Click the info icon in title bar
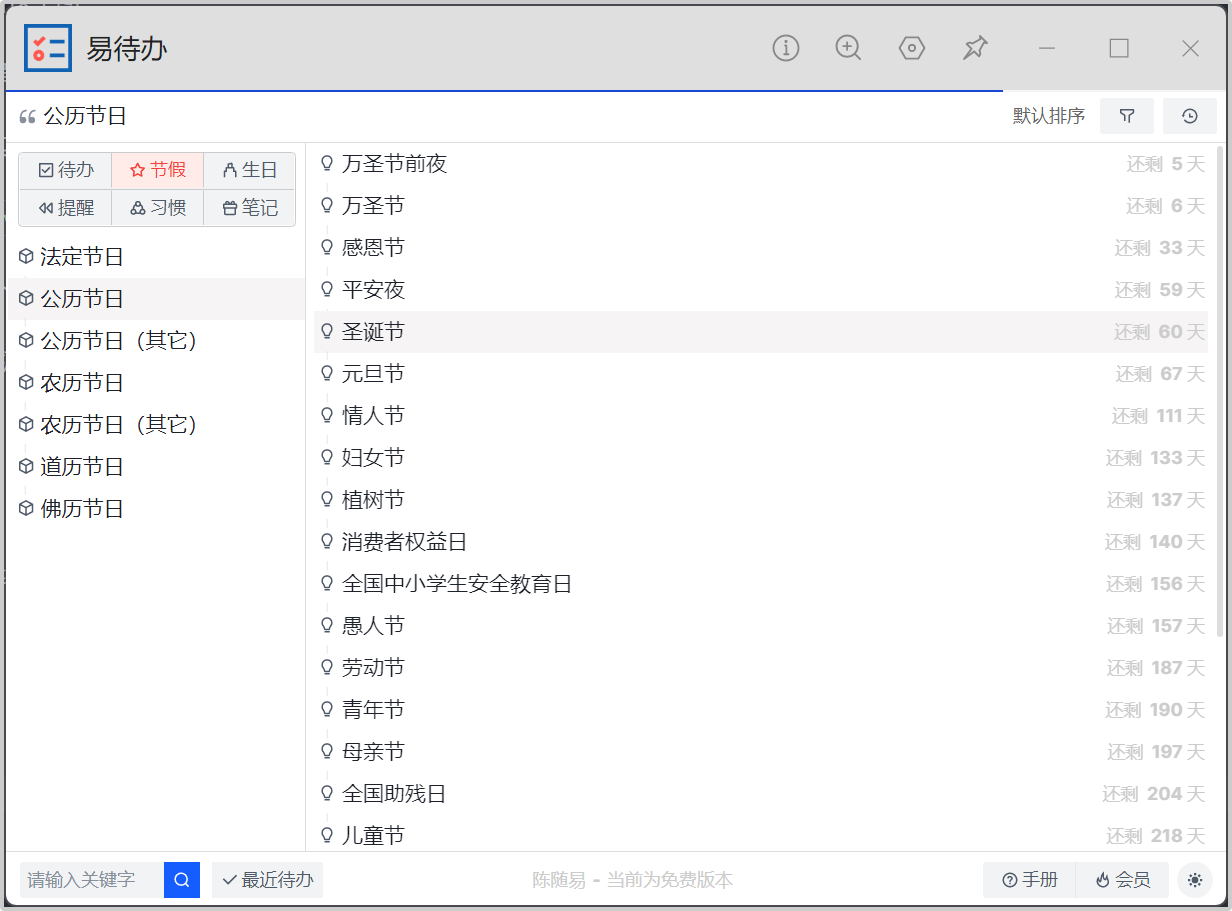The width and height of the screenshot is (1232, 911). [786, 48]
